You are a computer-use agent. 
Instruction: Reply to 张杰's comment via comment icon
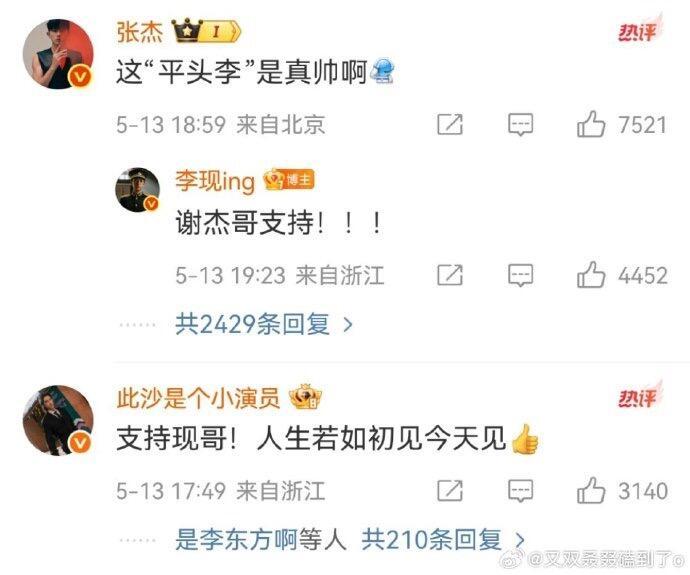point(521,125)
